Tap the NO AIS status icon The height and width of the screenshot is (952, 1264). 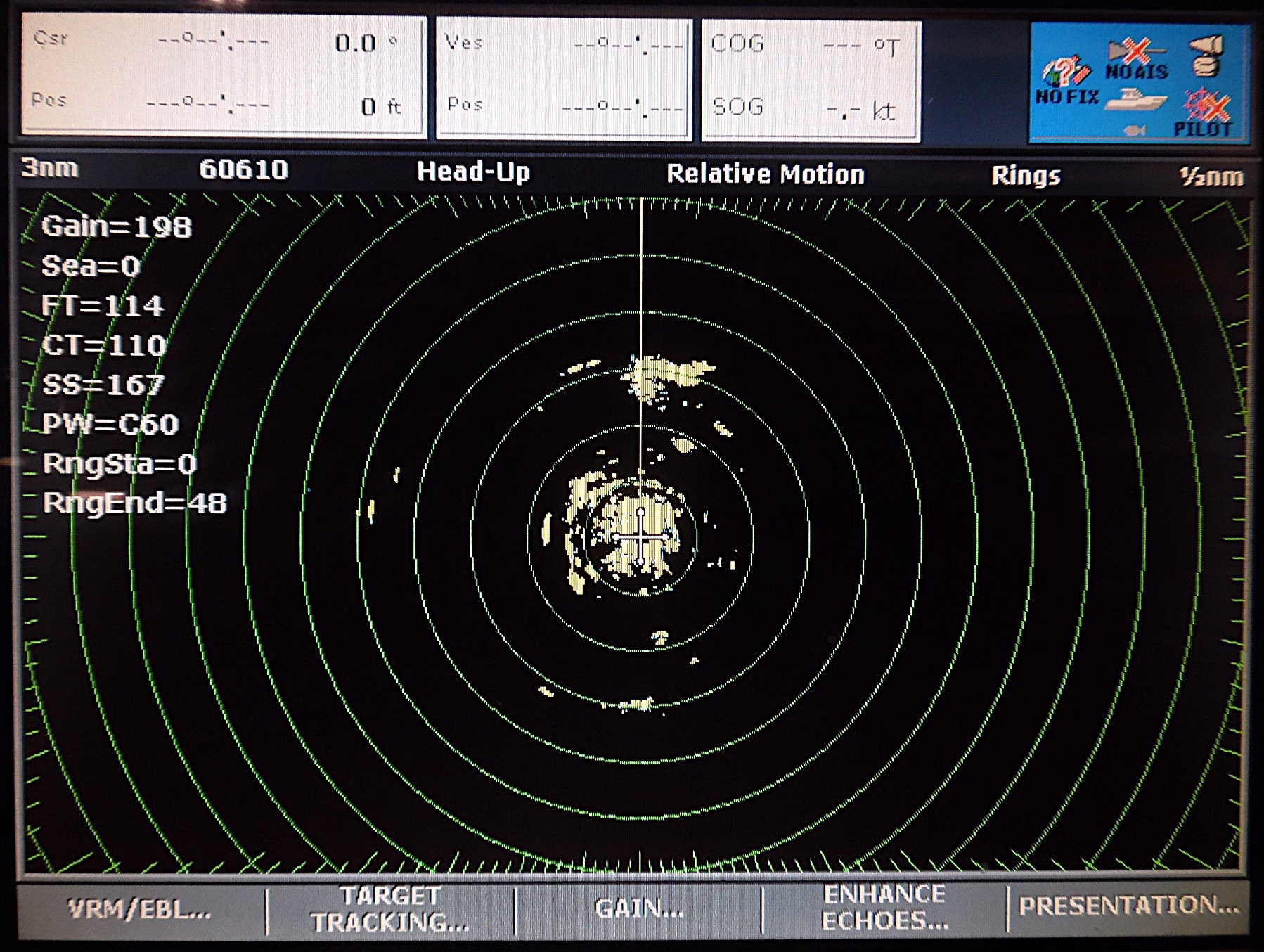pyautogui.click(x=1136, y=59)
